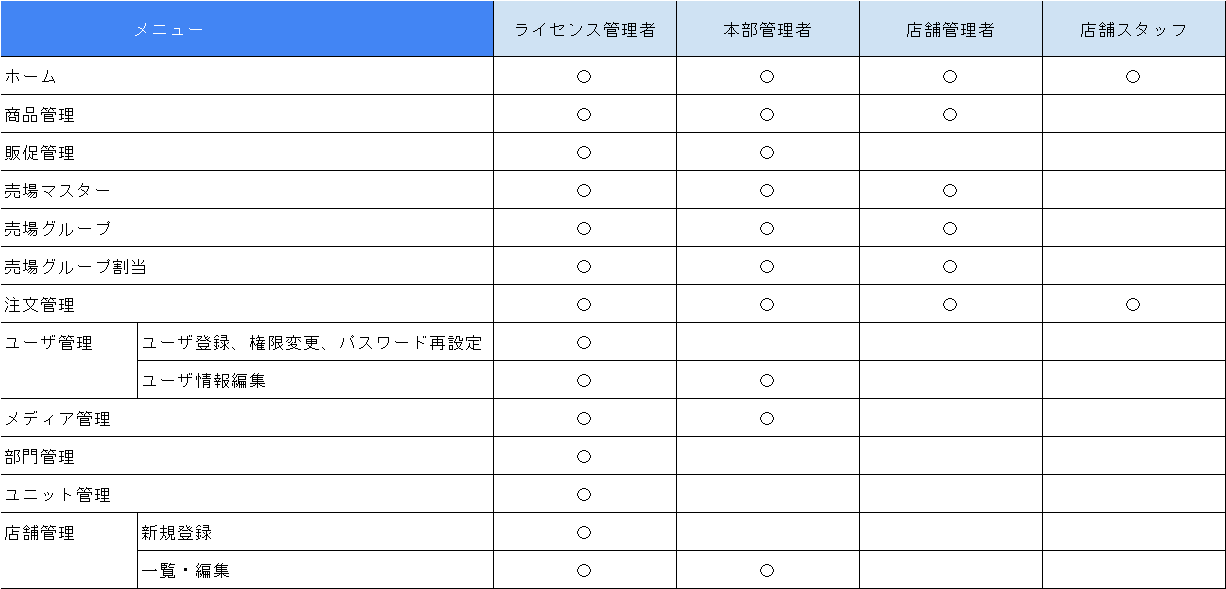Viewport: 1226px width, 589px height.
Task: Click the 売場グループ circle under ライセンス管理者
Action: [584, 228]
